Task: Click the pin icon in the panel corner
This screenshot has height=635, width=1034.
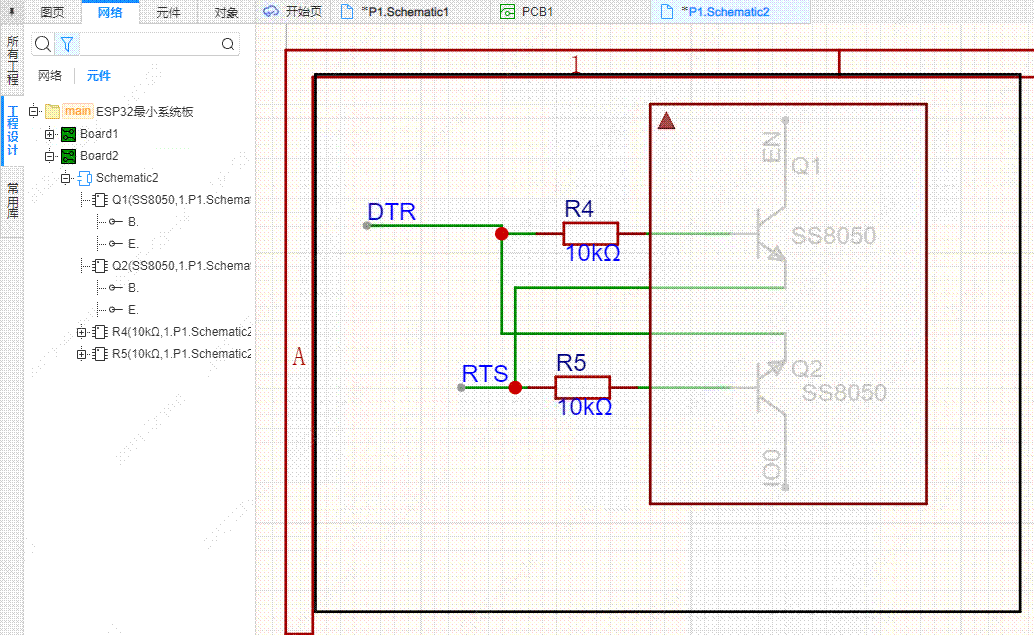Action: [12, 12]
